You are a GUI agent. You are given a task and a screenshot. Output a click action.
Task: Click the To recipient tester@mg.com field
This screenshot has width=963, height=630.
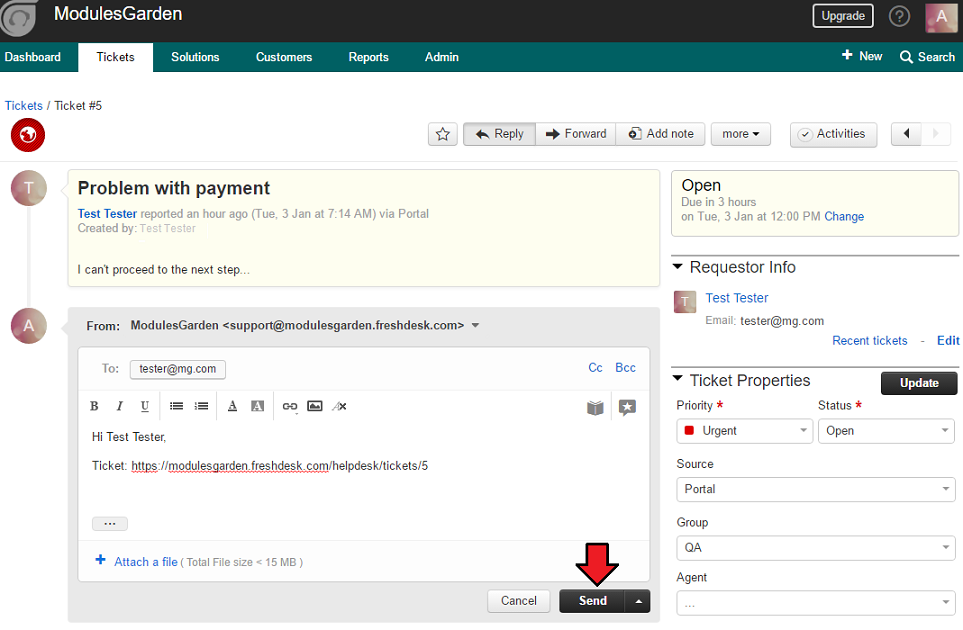point(177,369)
